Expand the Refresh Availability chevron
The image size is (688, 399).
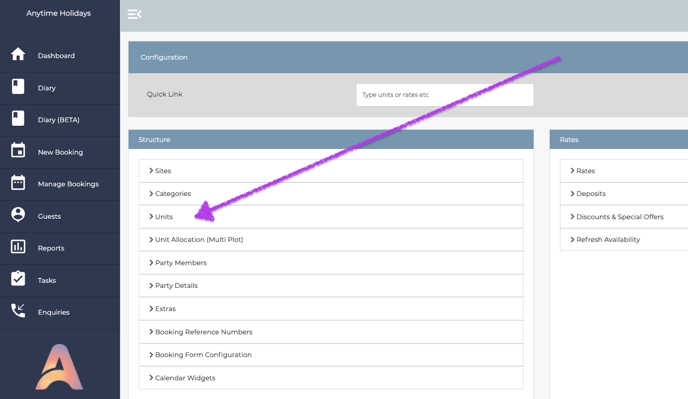(572, 239)
